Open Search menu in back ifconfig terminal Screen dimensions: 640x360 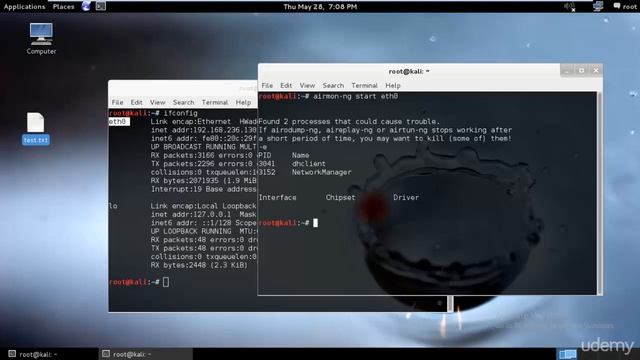tap(183, 102)
